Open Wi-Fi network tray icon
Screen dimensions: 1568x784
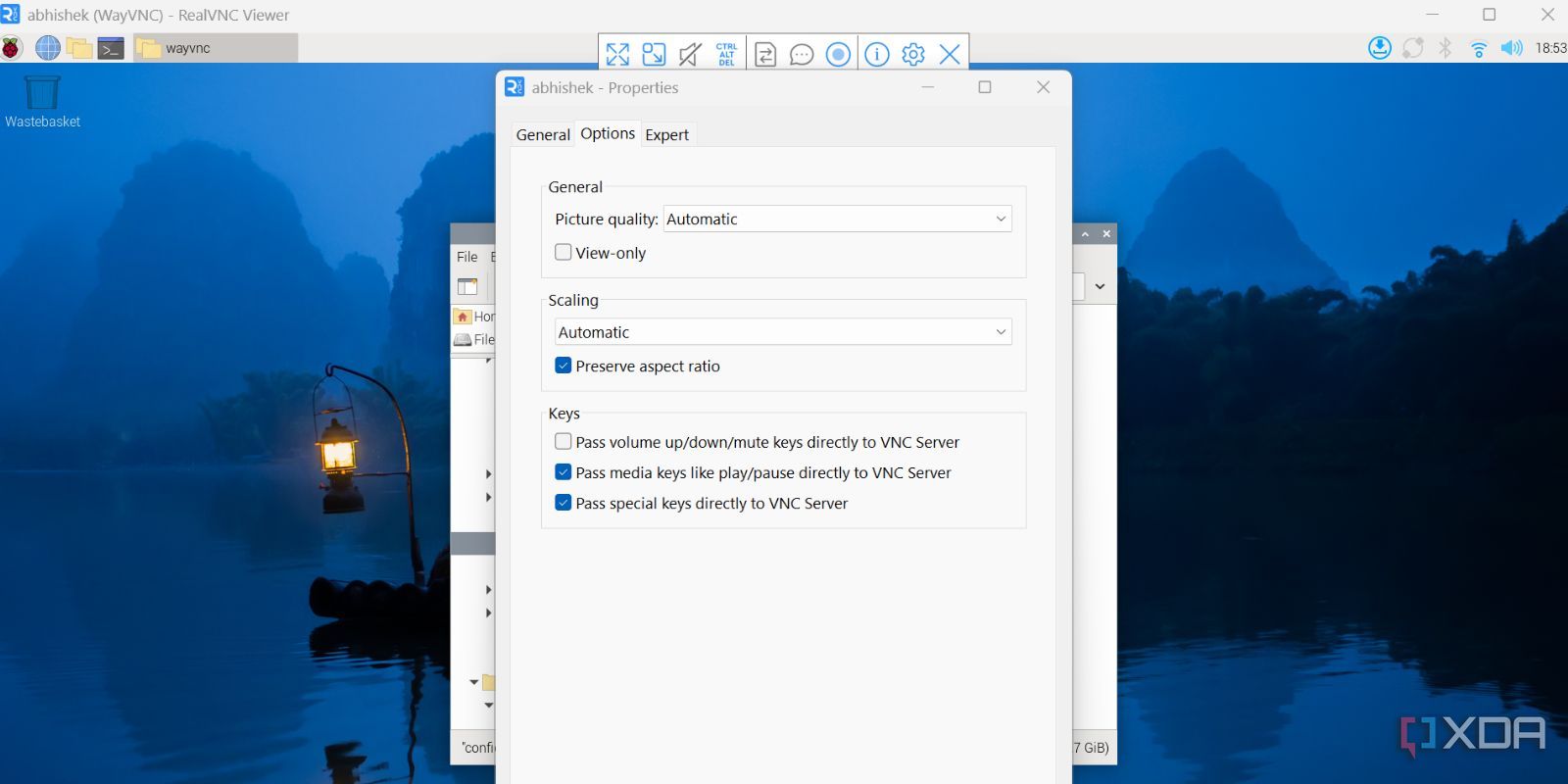click(x=1479, y=48)
